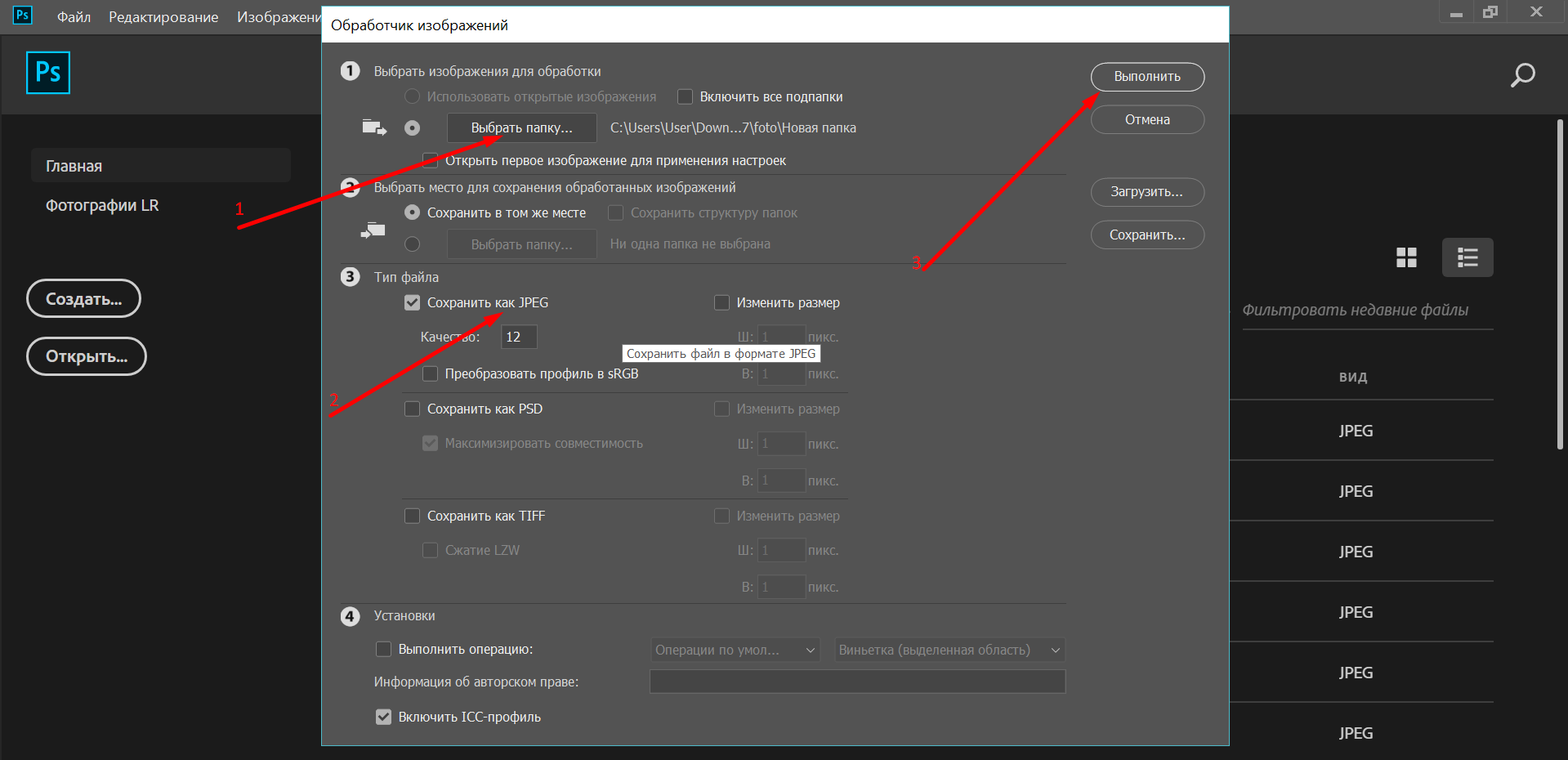This screenshot has width=1568, height=760.
Task: Switch recent files to list view
Action: point(1467,257)
